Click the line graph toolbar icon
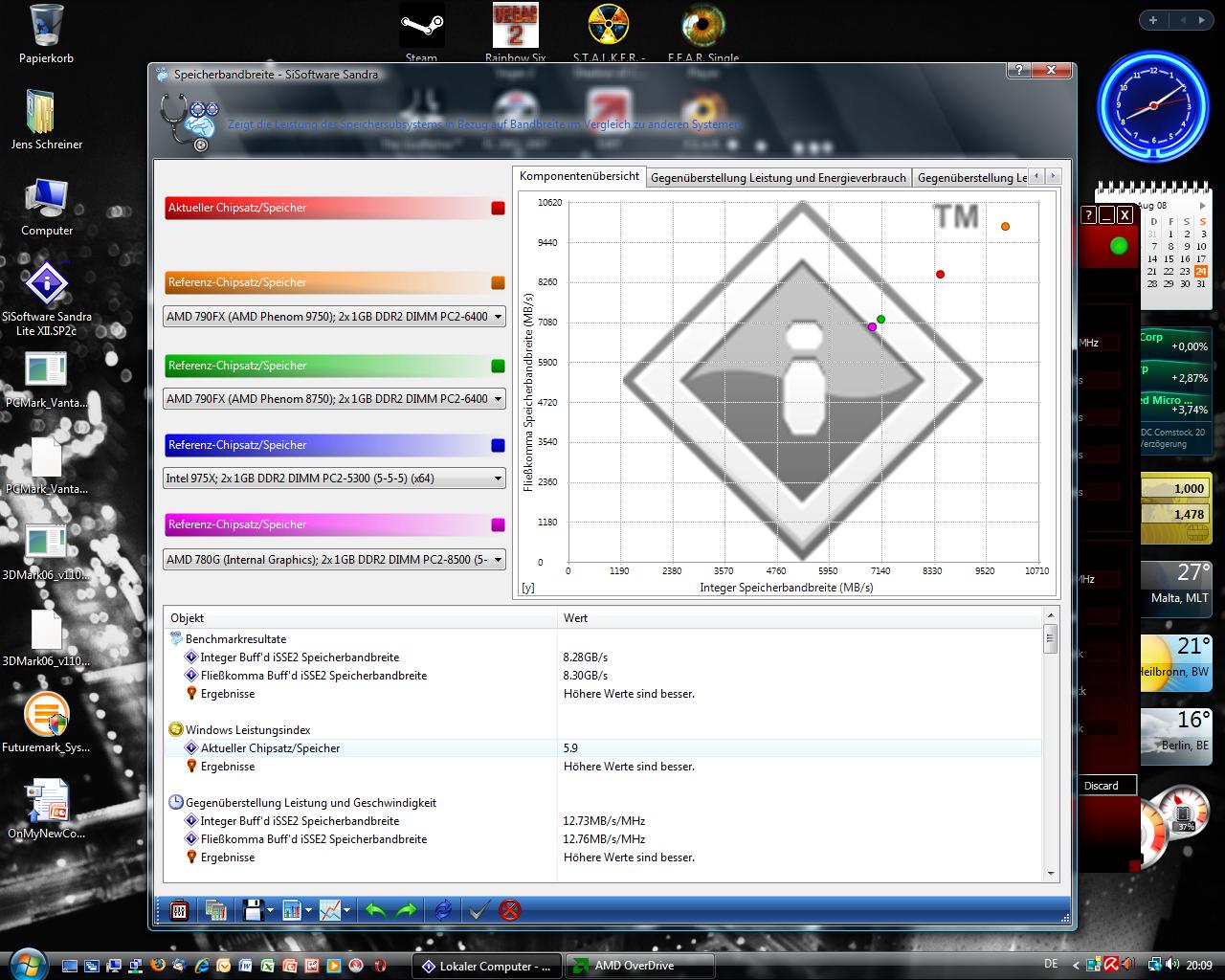Viewport: 1225px width, 980px height. 330,910
